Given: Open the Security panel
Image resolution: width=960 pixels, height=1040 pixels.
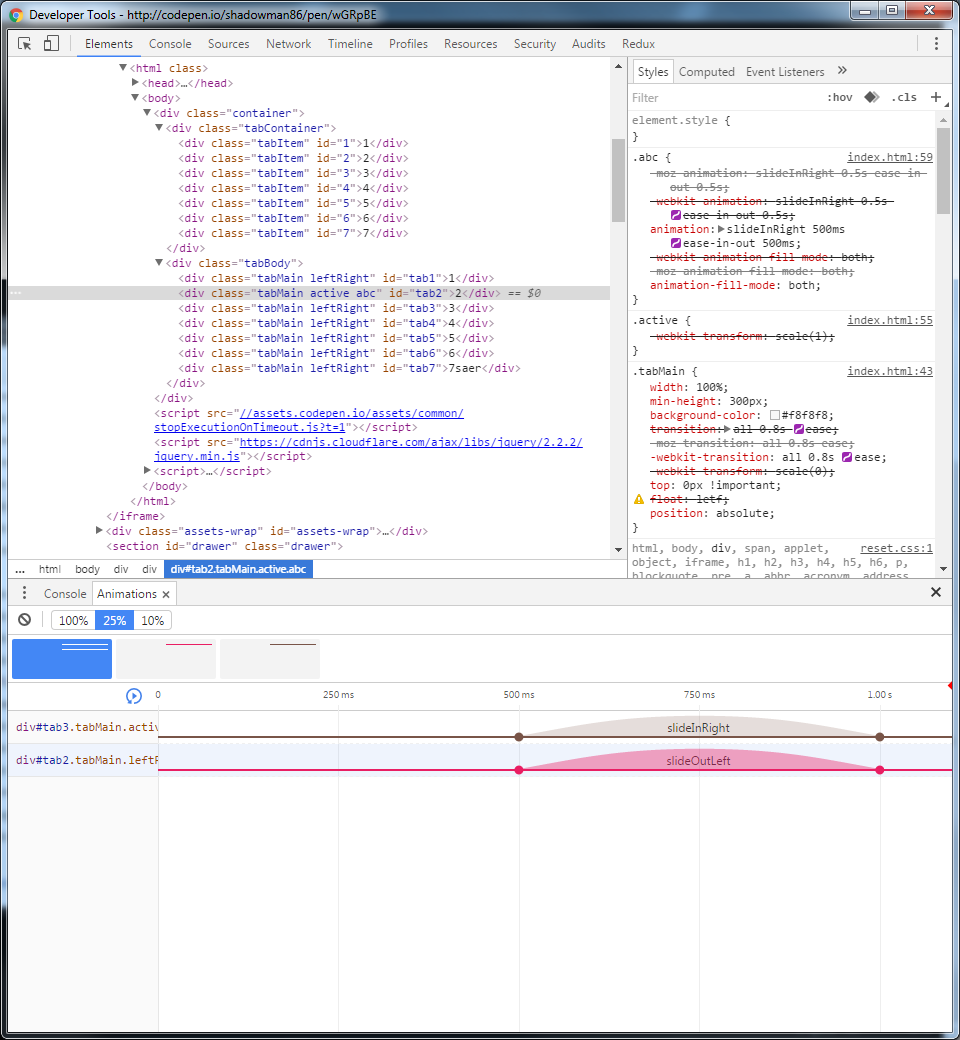Looking at the screenshot, I should [x=535, y=44].
